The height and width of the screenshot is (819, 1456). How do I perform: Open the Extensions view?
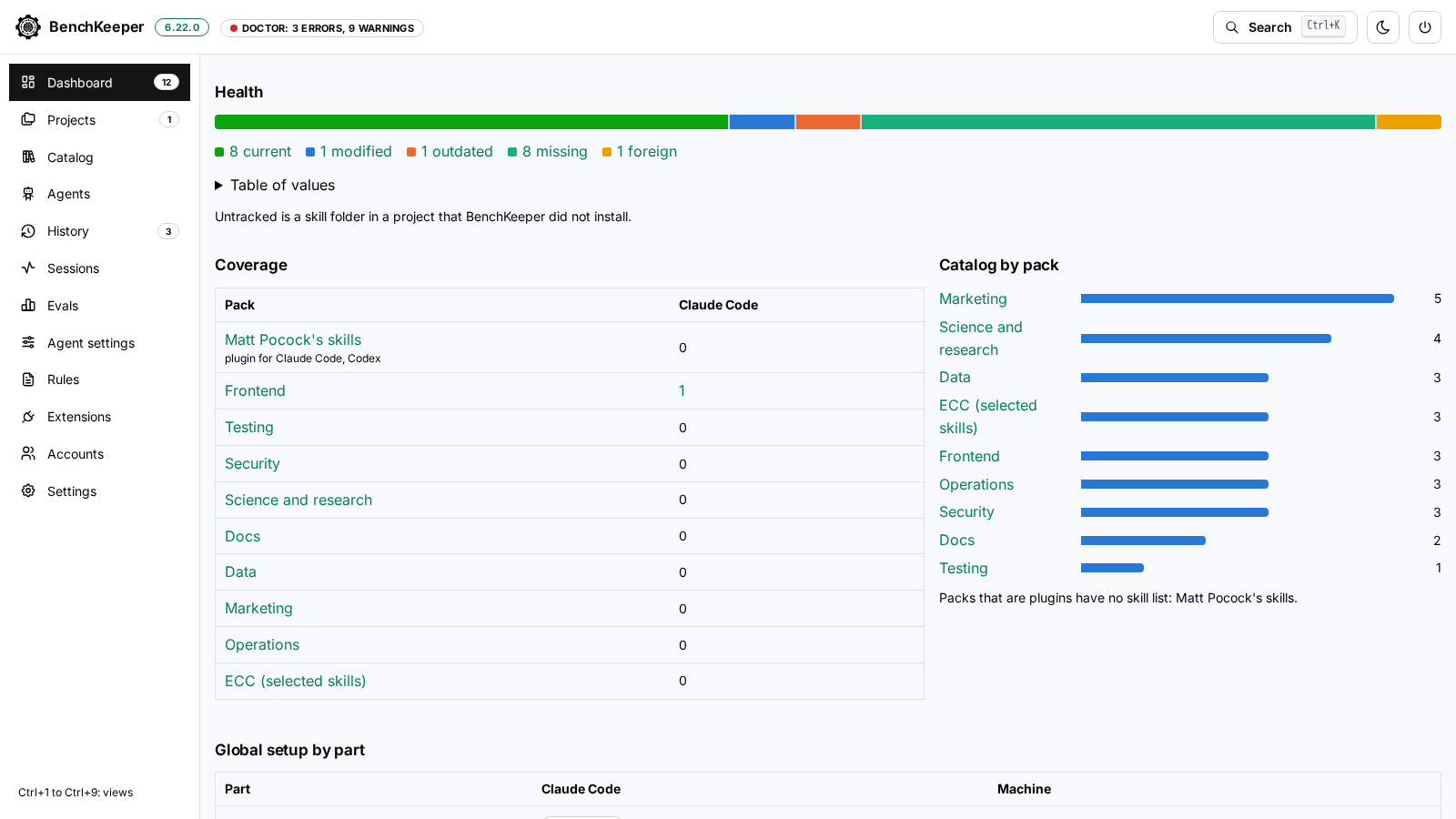[99, 417]
